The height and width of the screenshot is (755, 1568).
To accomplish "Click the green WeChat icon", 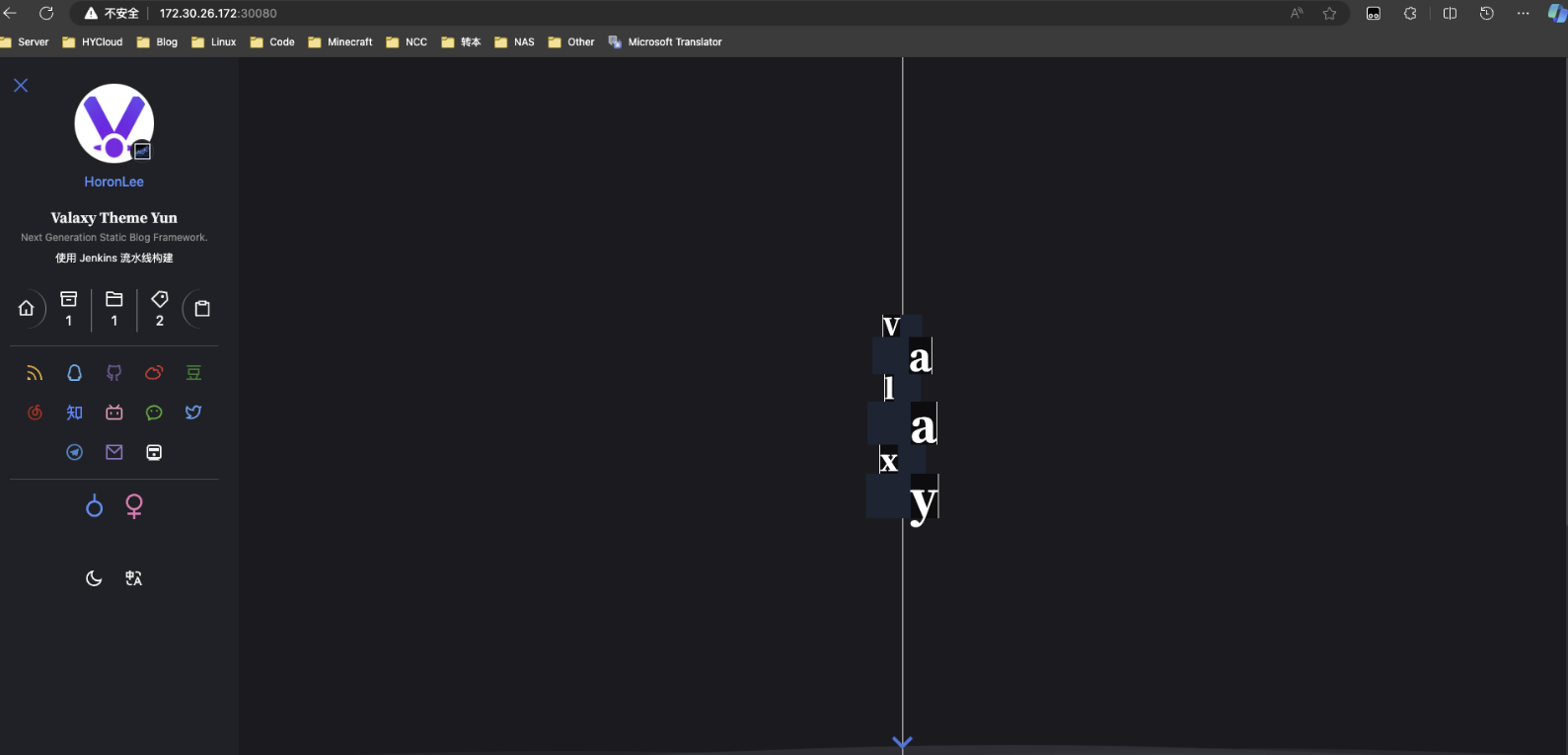I will [x=154, y=413].
